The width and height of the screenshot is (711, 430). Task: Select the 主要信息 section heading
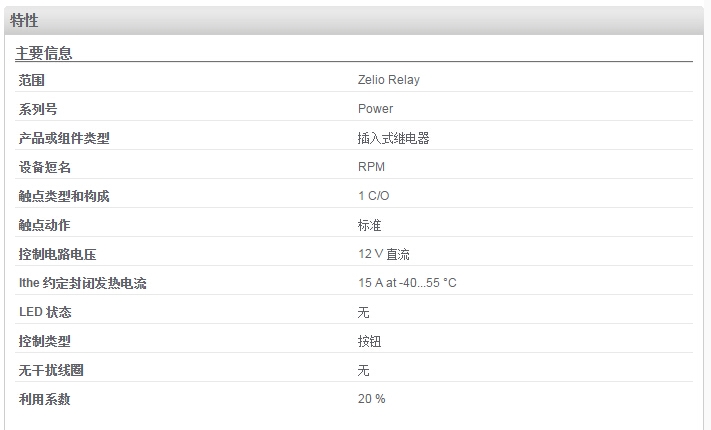(44, 53)
